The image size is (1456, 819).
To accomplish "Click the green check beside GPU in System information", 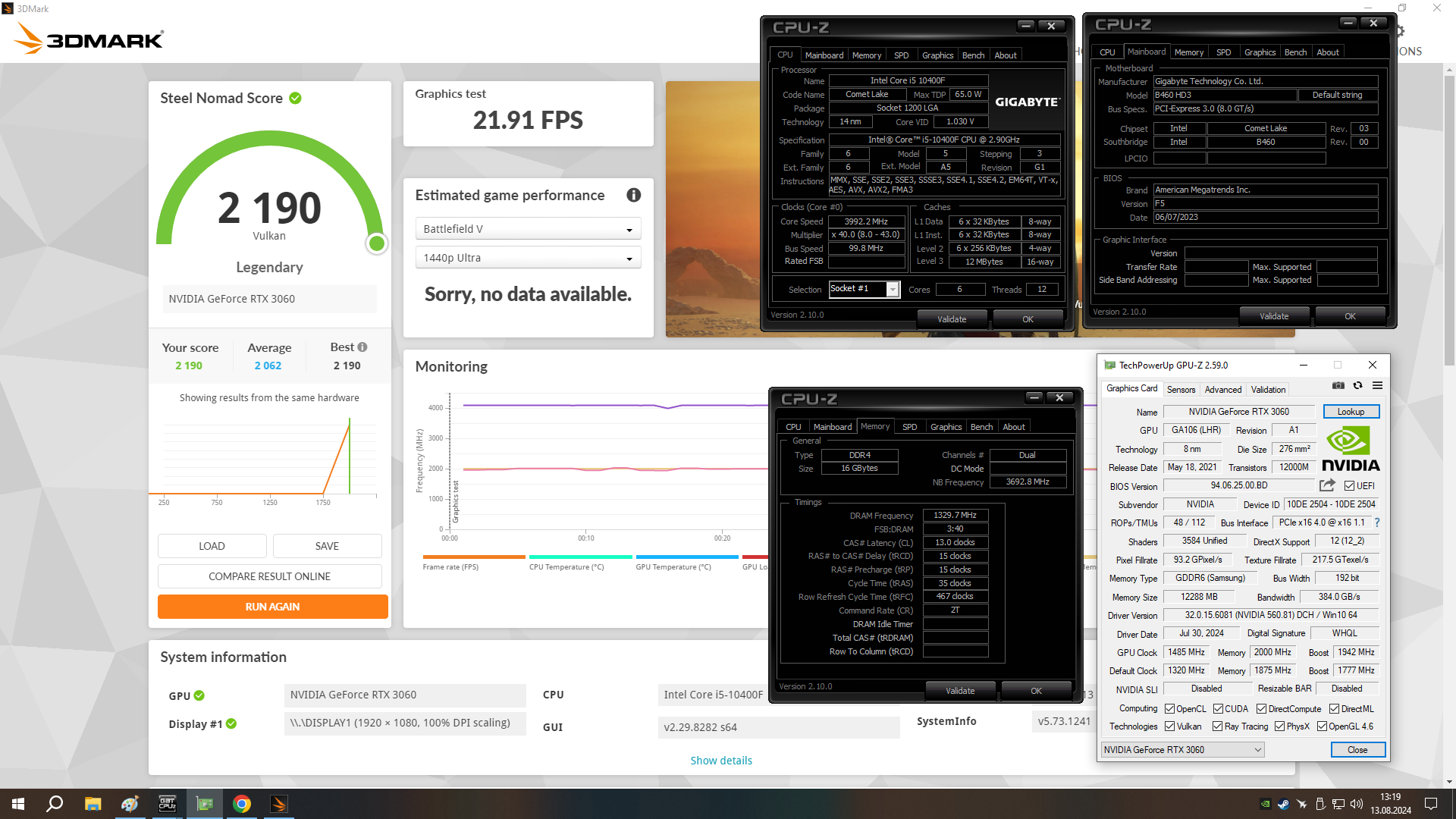I will (199, 695).
